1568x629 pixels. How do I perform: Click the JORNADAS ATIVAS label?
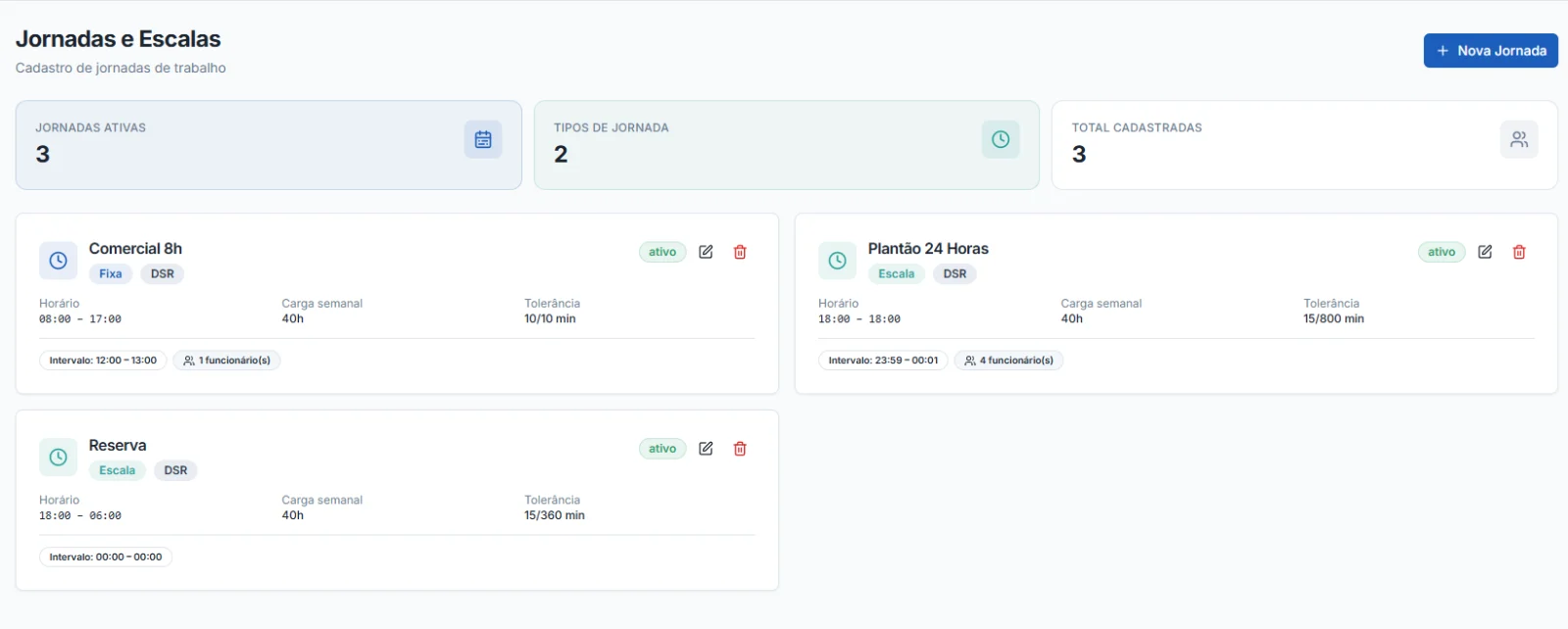[x=91, y=128]
